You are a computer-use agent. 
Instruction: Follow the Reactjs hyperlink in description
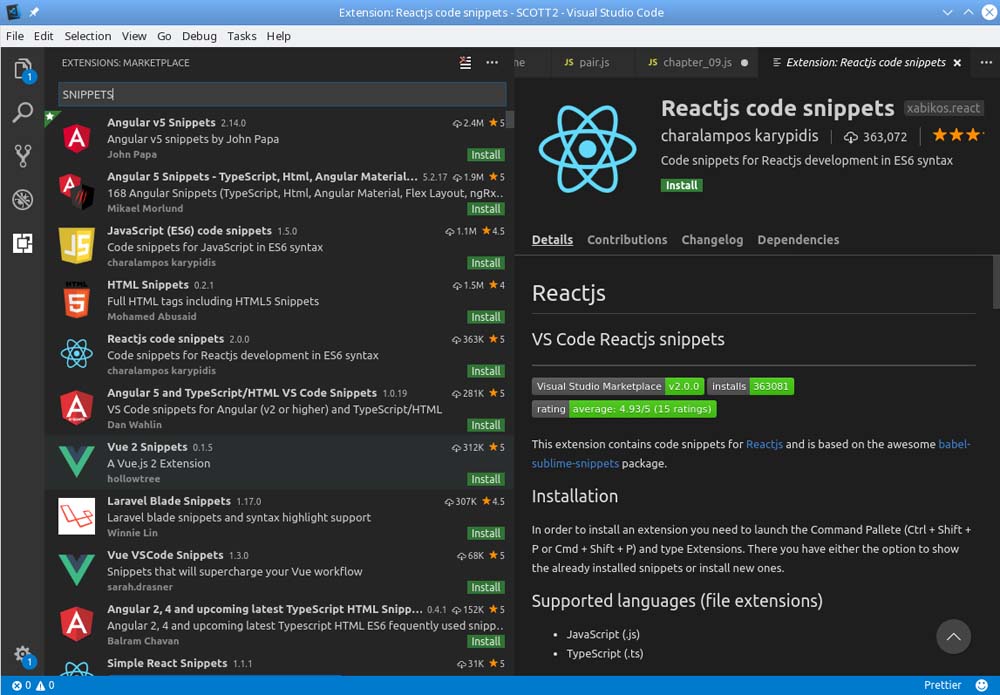(x=764, y=444)
